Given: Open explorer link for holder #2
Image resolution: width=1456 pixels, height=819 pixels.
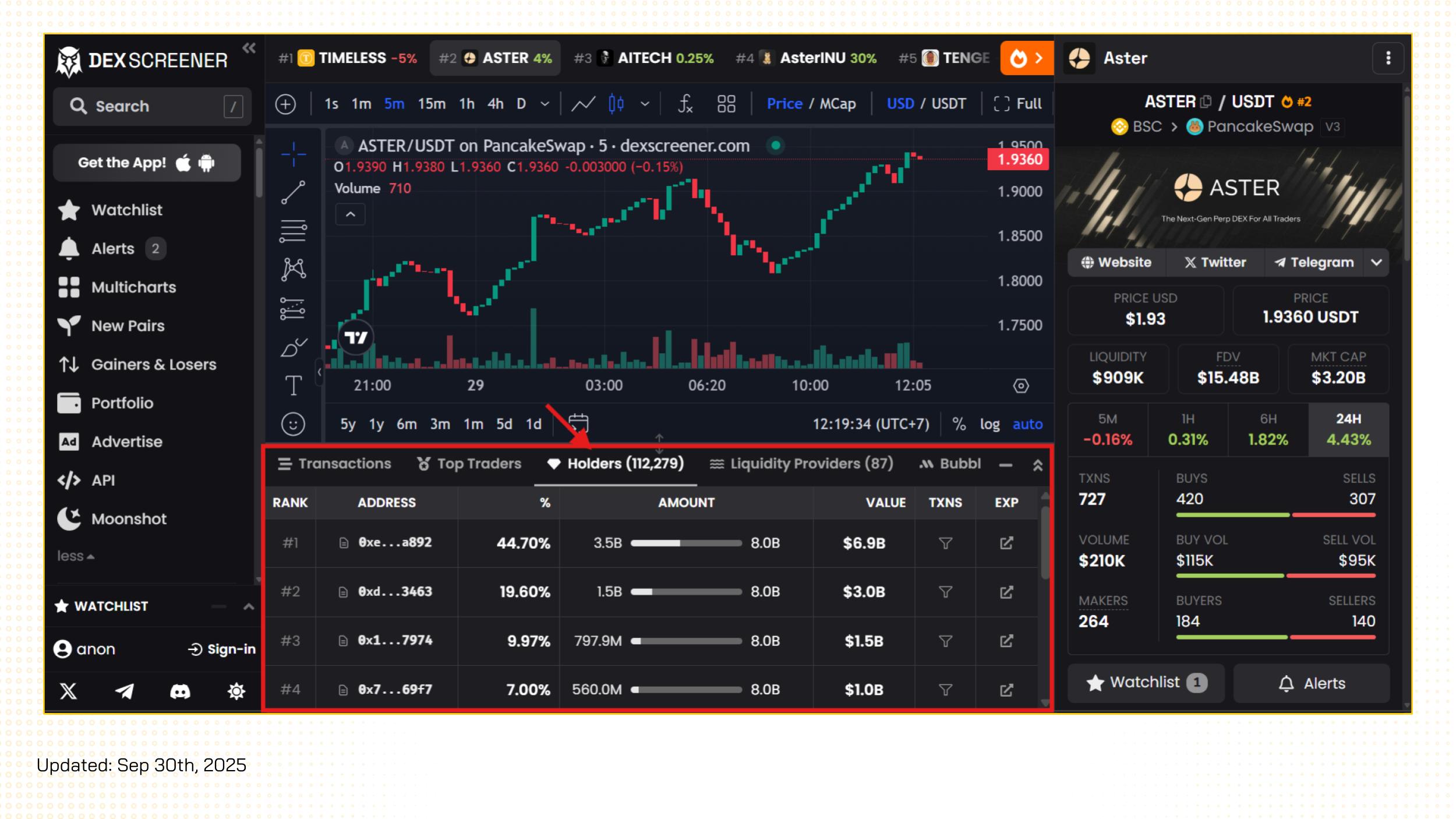Looking at the screenshot, I should click(x=1006, y=592).
